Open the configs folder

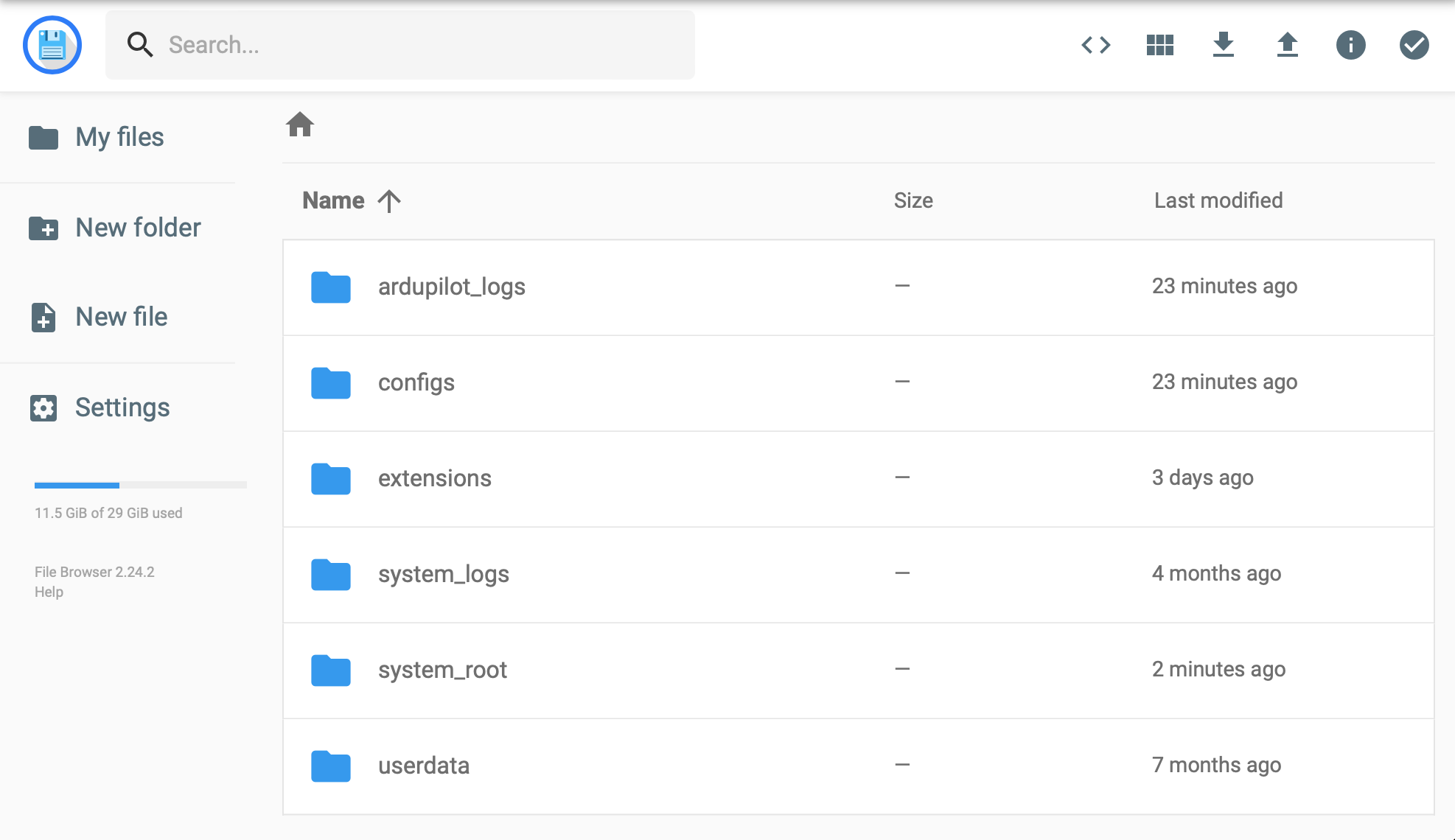[x=415, y=382]
